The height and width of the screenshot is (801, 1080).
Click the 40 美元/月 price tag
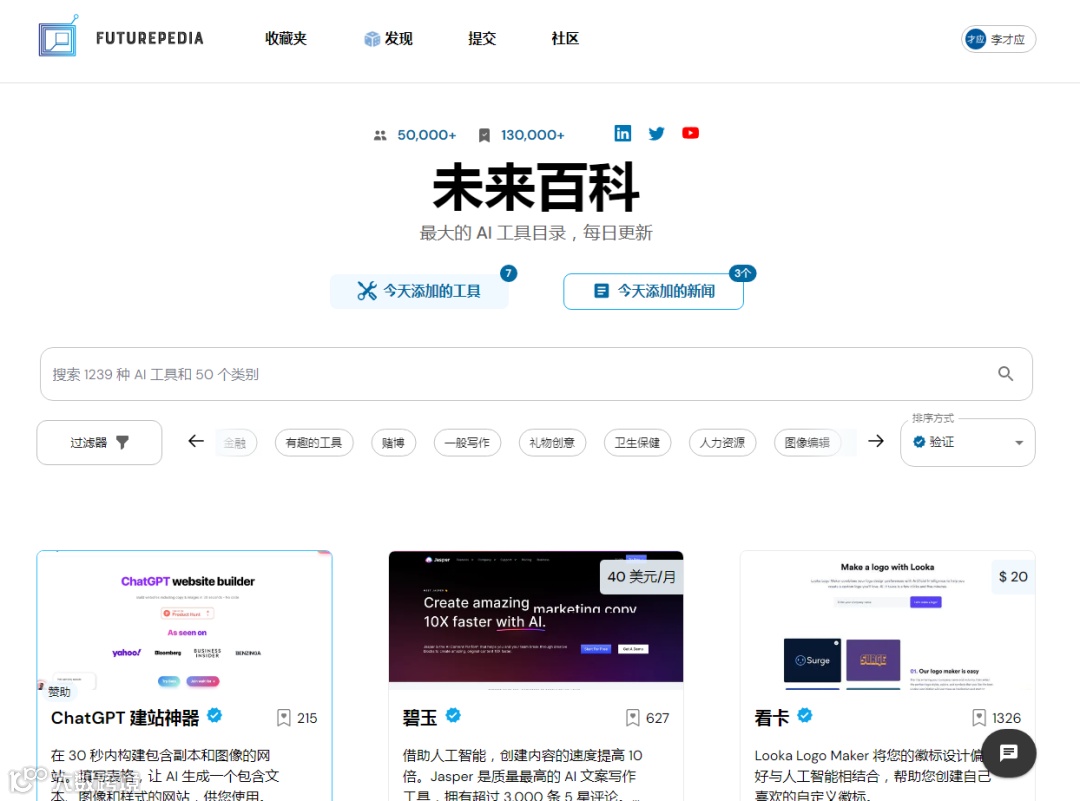click(x=641, y=576)
